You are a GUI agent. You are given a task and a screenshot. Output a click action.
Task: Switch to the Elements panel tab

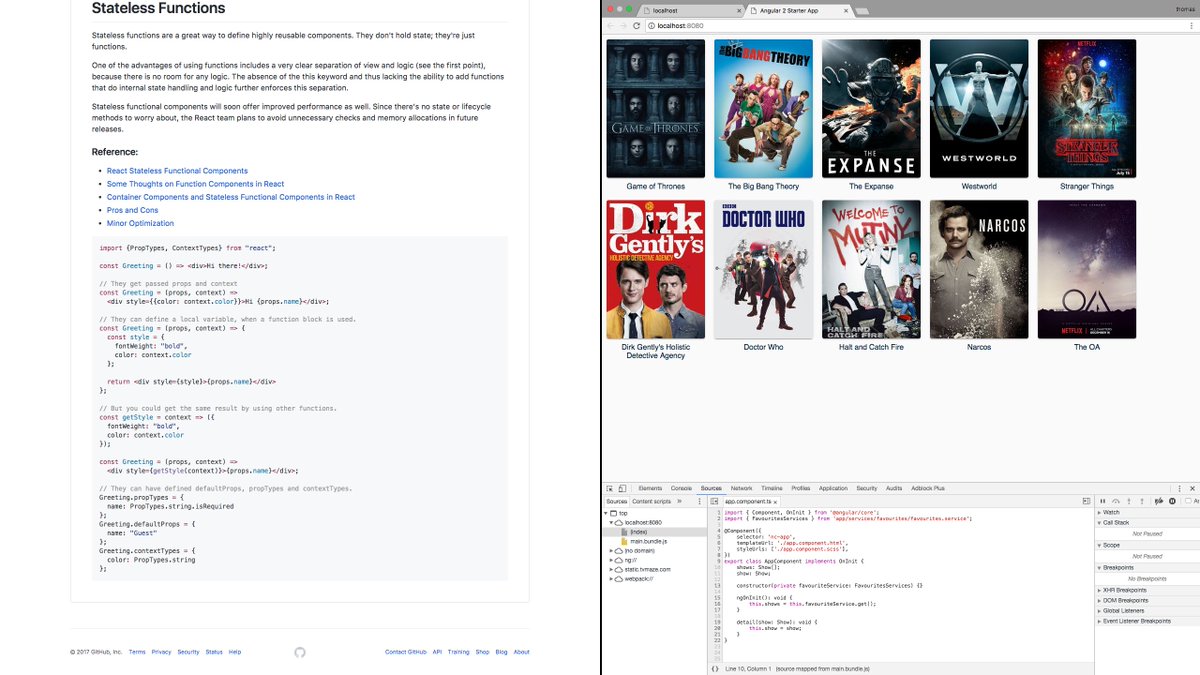tap(650, 488)
